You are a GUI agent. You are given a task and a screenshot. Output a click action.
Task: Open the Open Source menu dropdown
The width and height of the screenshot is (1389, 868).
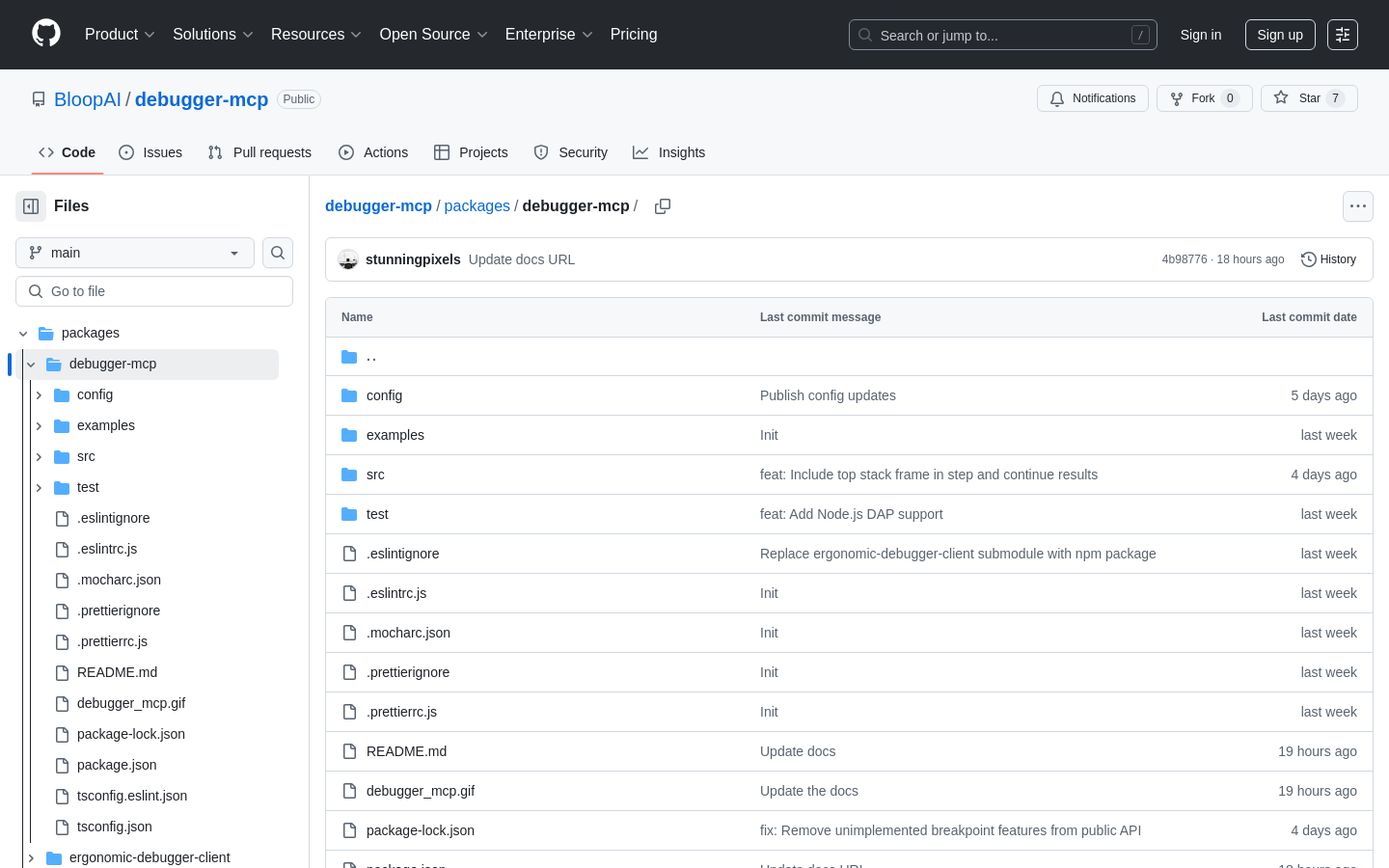click(x=434, y=35)
